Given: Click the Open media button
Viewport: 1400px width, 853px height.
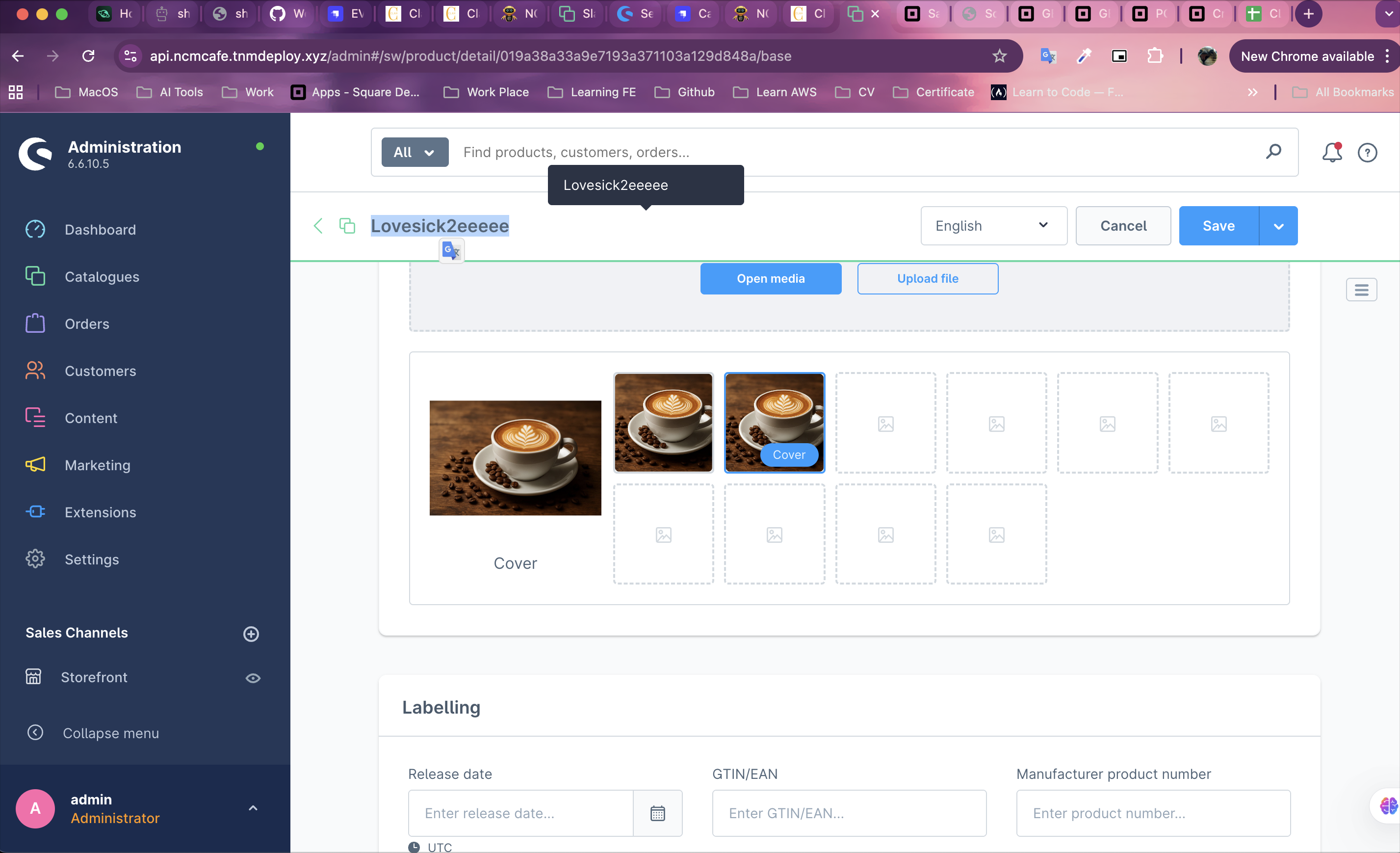Looking at the screenshot, I should tap(771, 278).
